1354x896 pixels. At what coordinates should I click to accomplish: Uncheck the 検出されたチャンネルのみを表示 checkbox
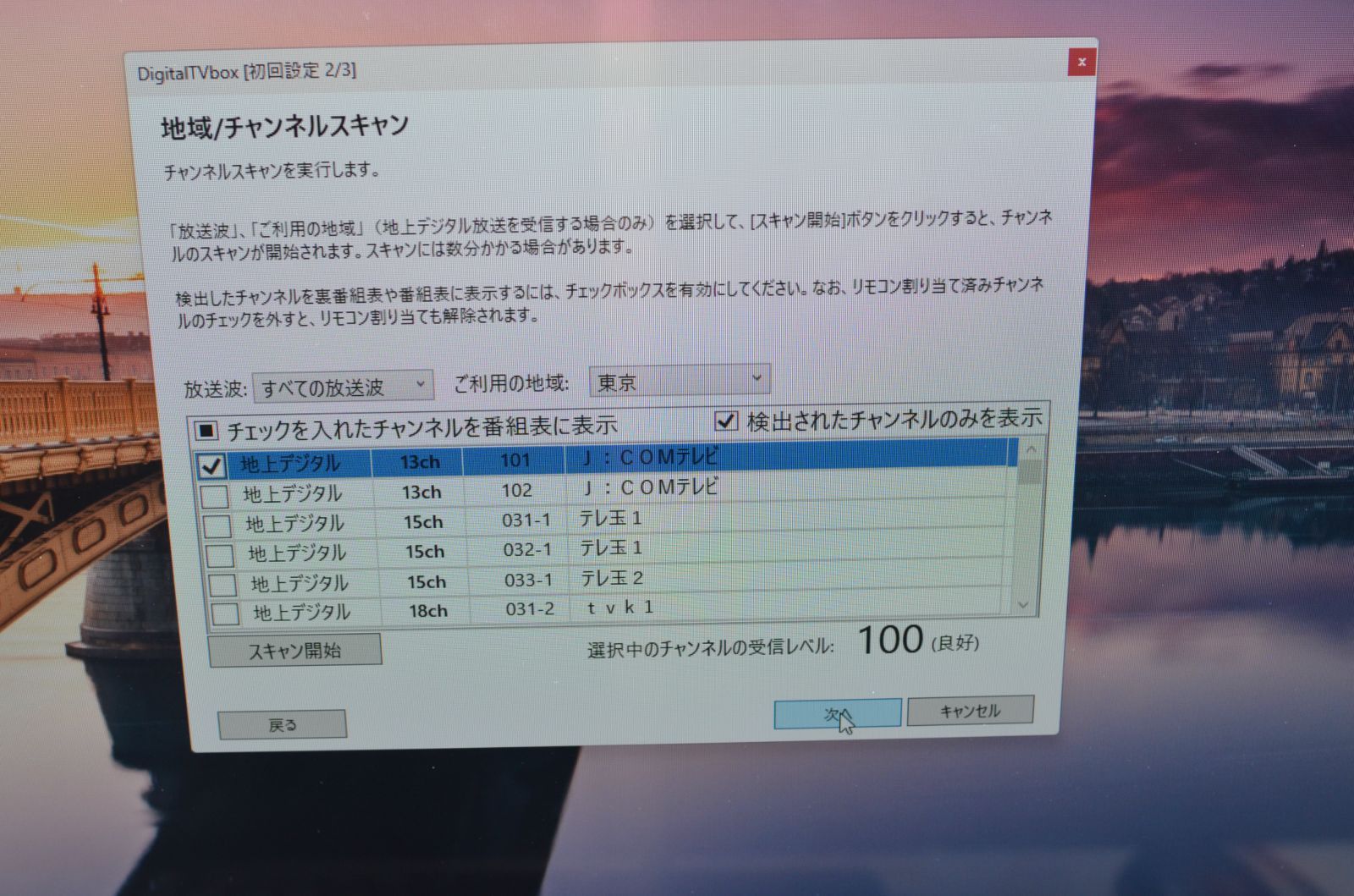coord(724,419)
